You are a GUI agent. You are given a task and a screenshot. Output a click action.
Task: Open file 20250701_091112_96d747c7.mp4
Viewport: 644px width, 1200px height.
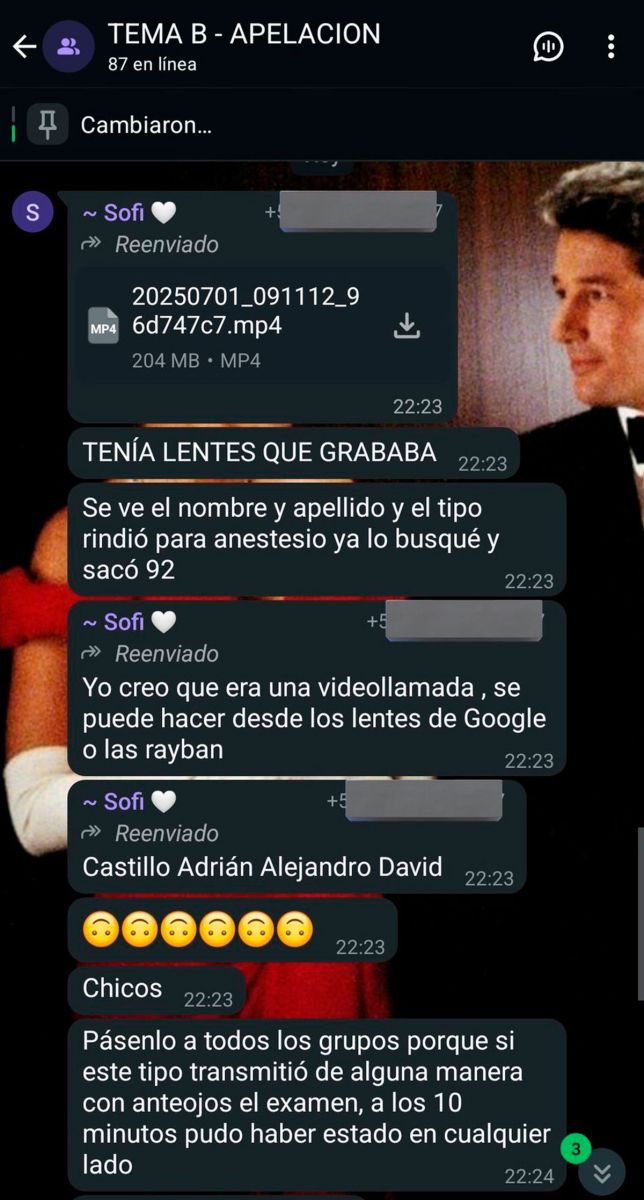[263, 326]
